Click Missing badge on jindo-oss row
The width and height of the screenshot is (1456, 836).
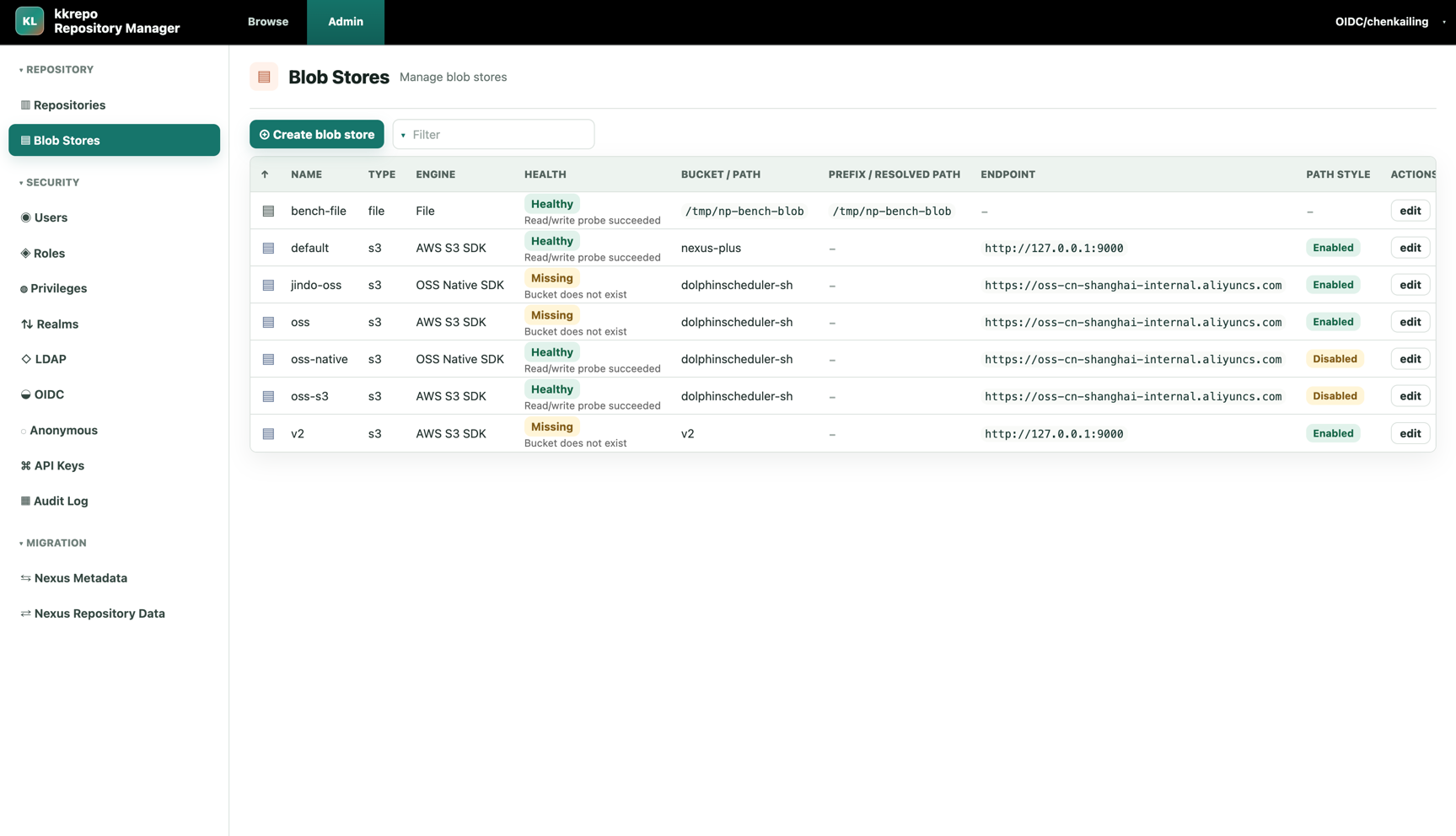(x=552, y=278)
